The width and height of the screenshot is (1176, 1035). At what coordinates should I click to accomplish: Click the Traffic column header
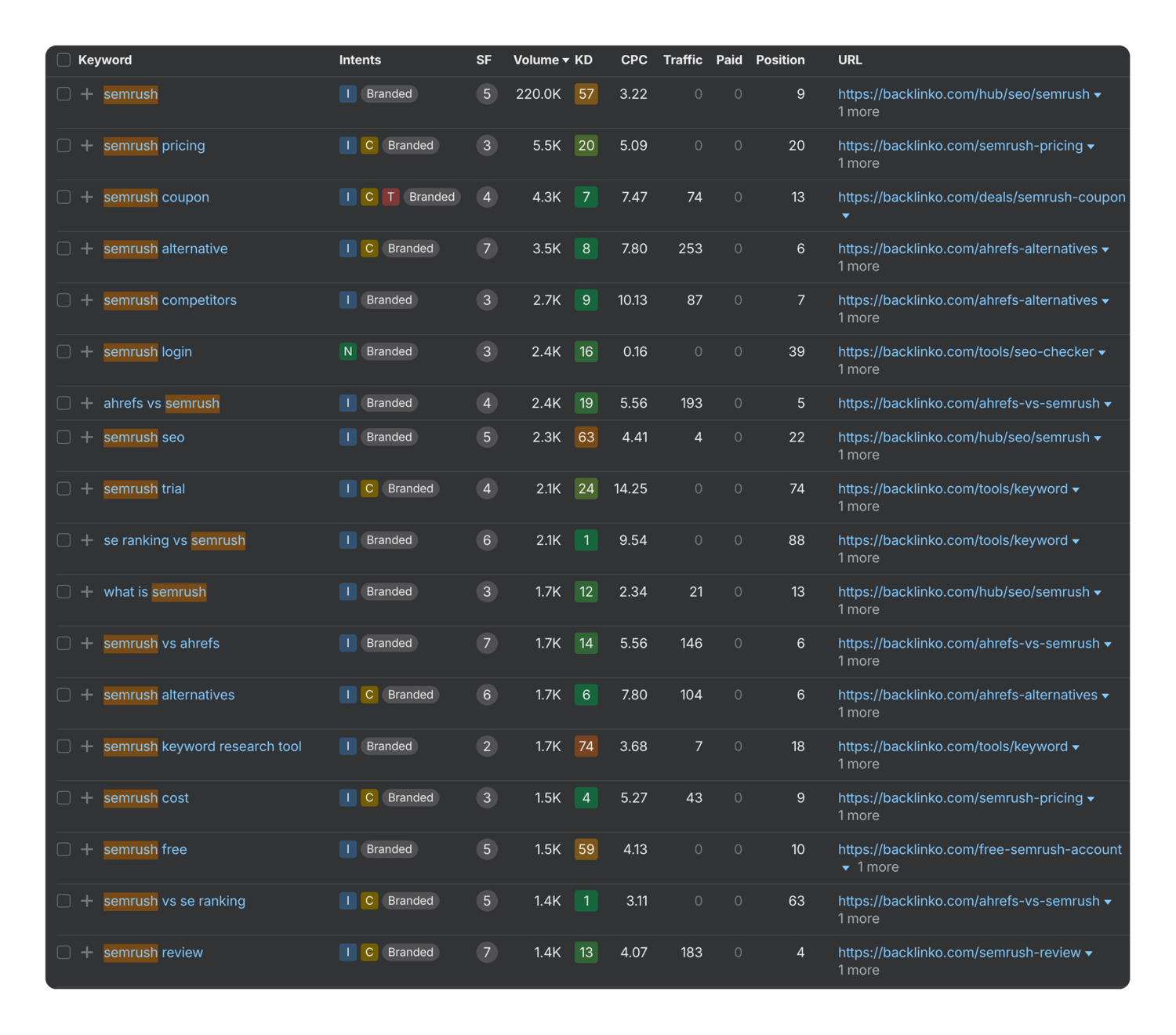tap(683, 60)
